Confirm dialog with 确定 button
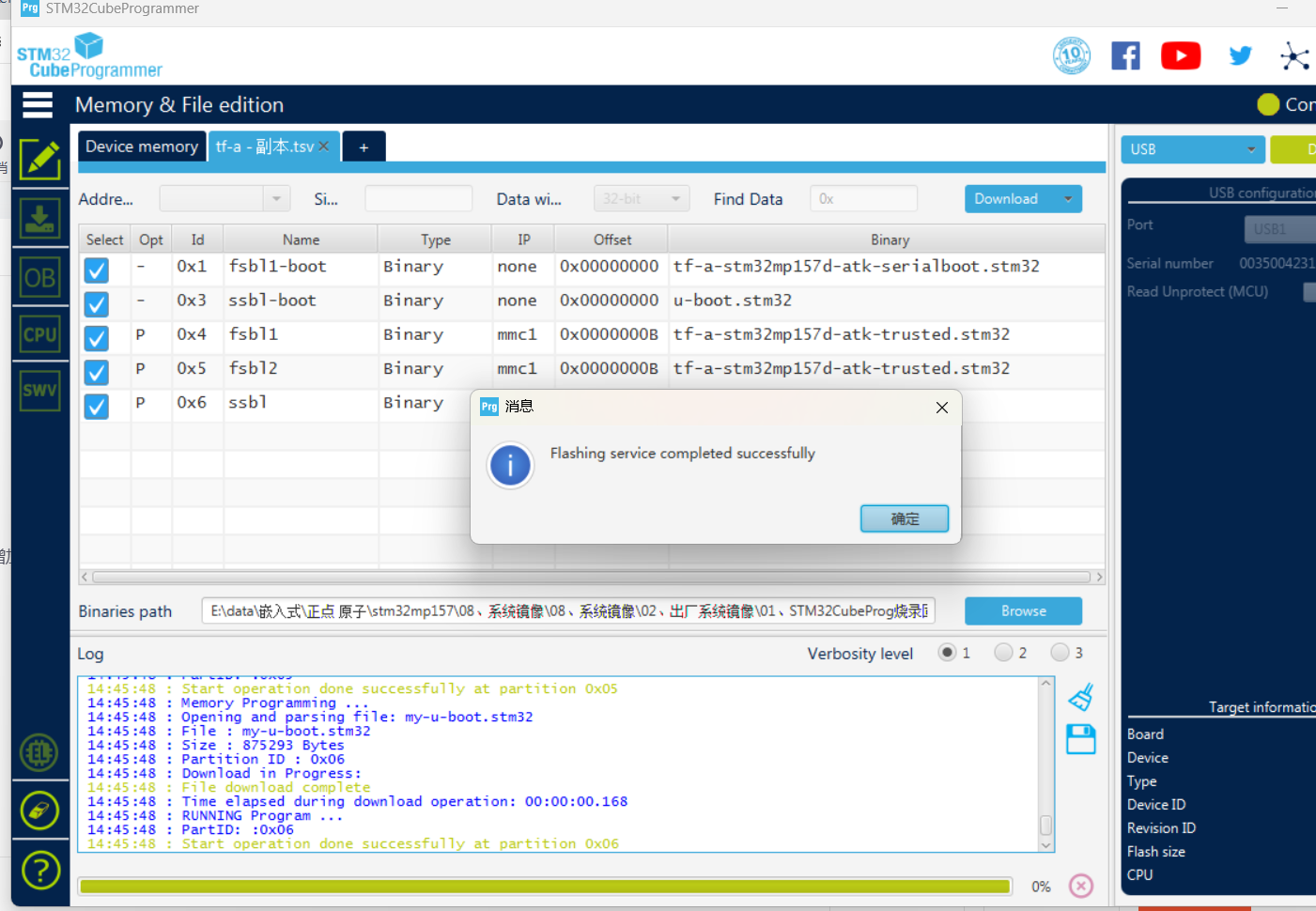 [905, 518]
